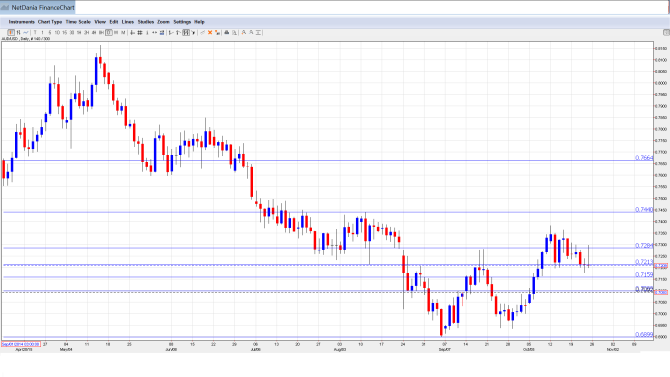This screenshot has height=377, width=670.
Task: Click the gray zoom-out icon
Action: coord(251,32)
